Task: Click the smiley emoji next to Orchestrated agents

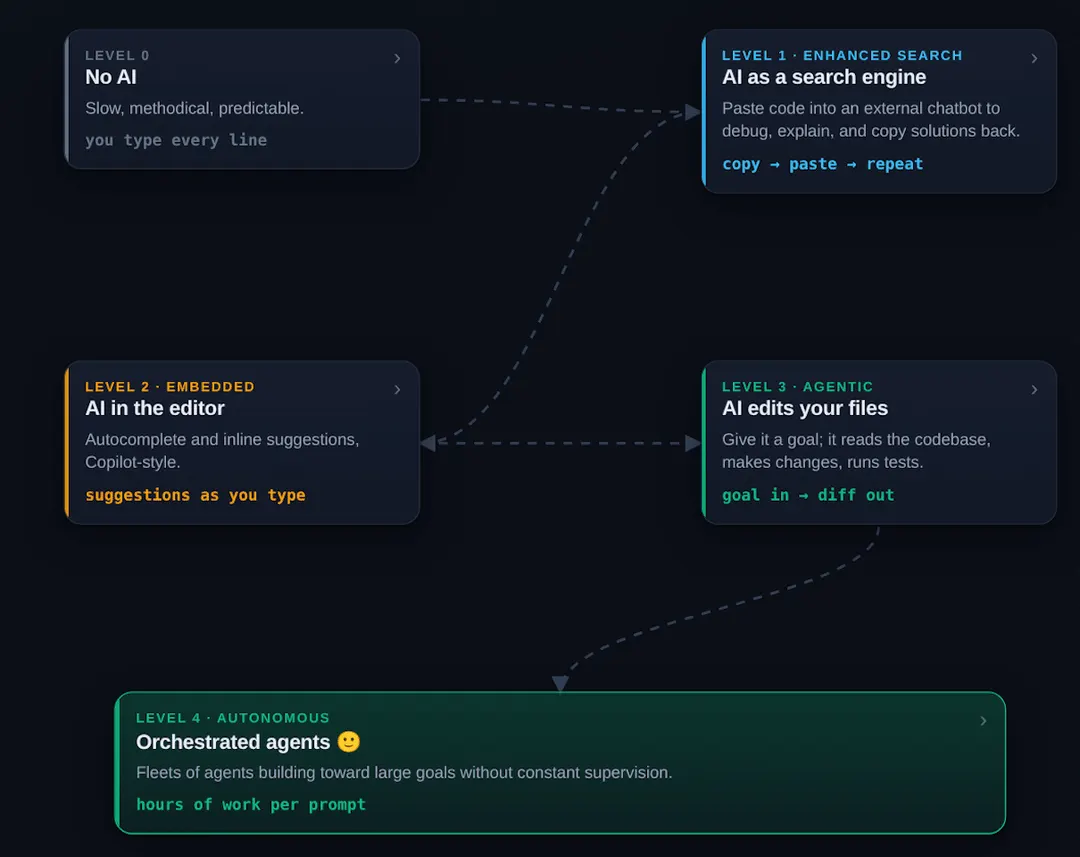Action: [x=349, y=742]
